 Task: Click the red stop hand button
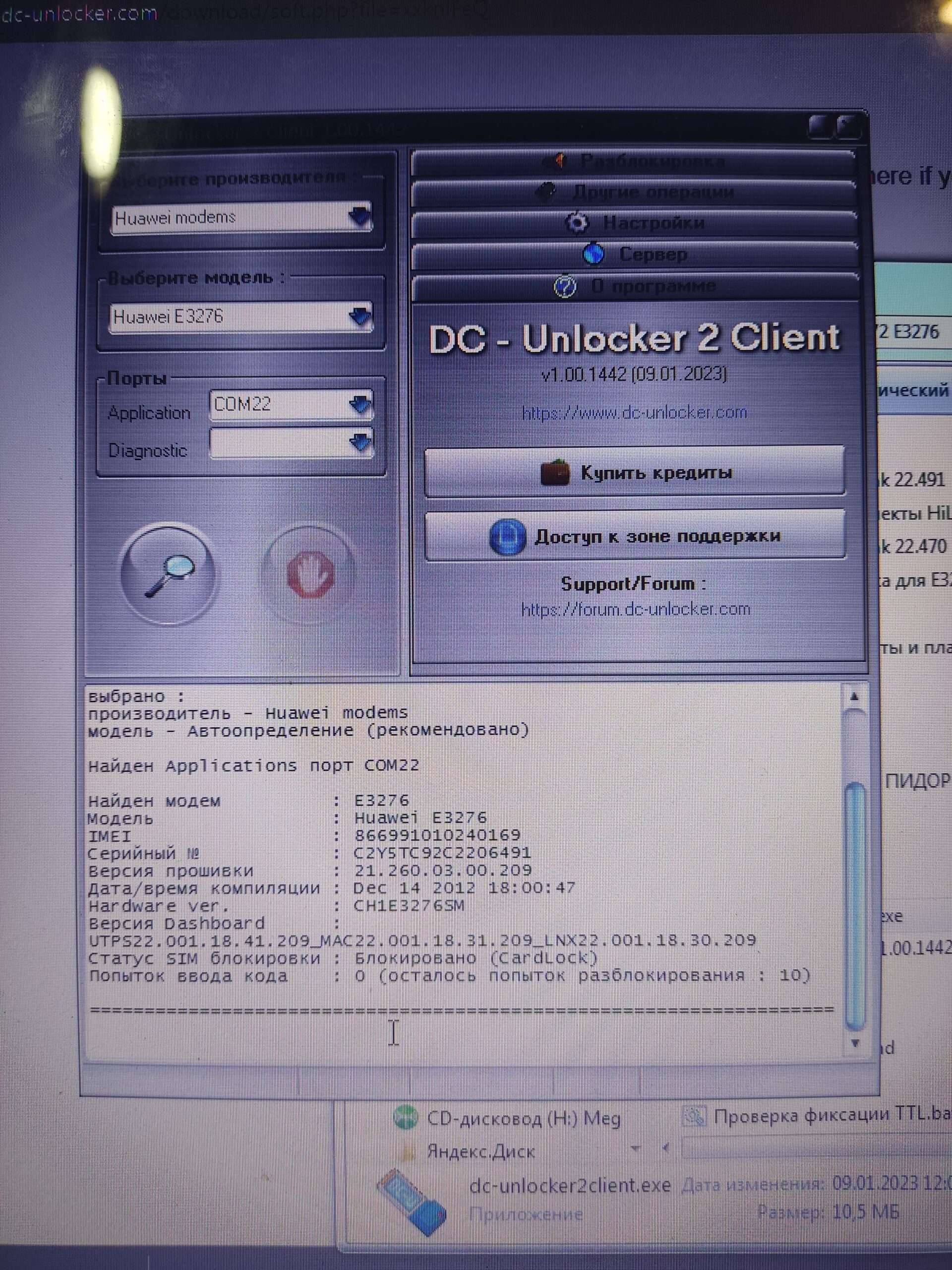click(x=309, y=573)
